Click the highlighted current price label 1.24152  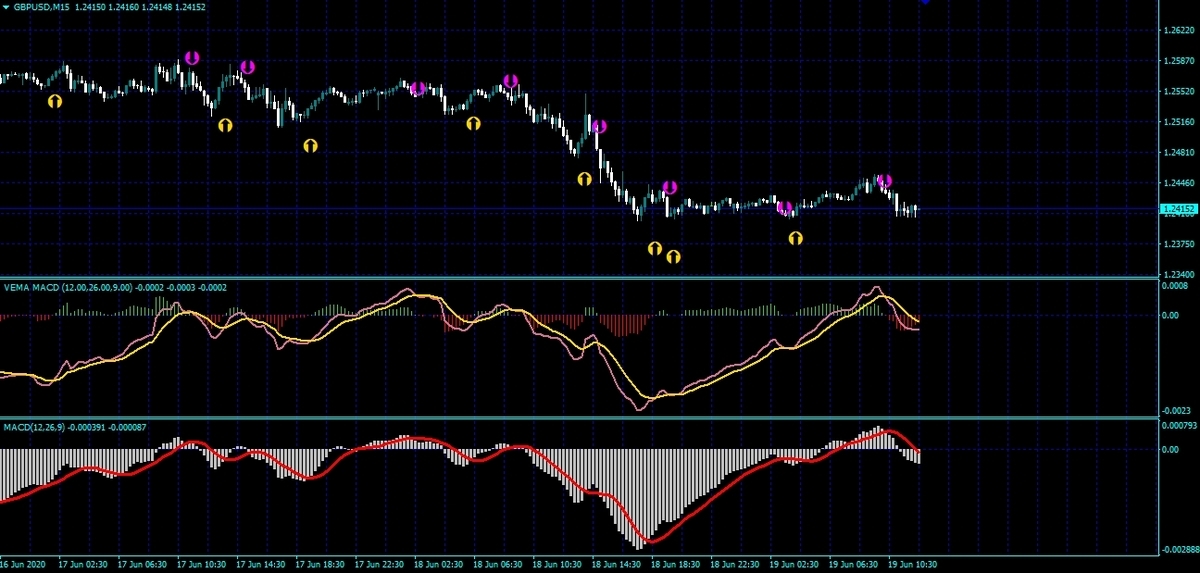[1179, 209]
